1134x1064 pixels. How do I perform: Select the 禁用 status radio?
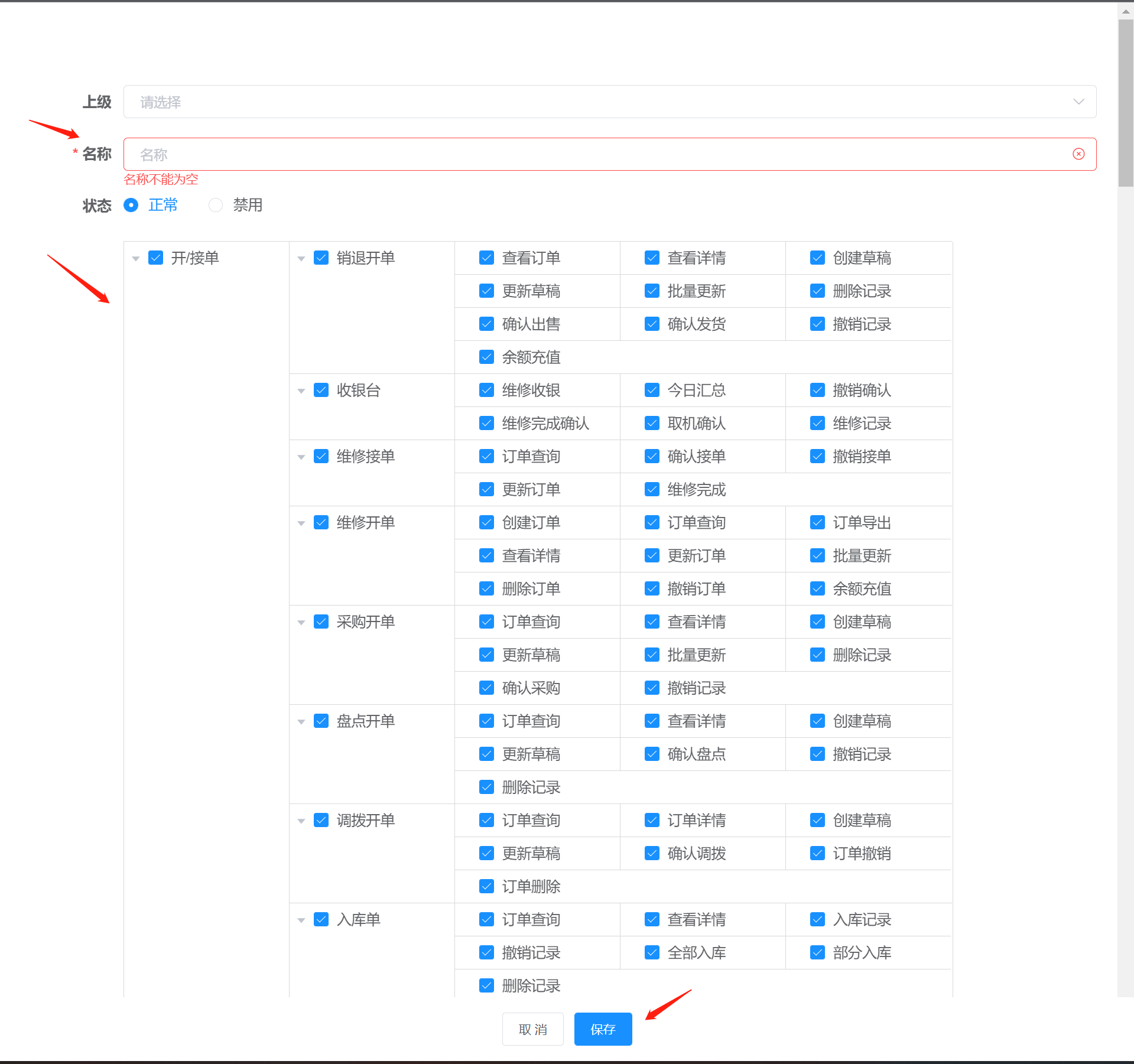pos(216,205)
